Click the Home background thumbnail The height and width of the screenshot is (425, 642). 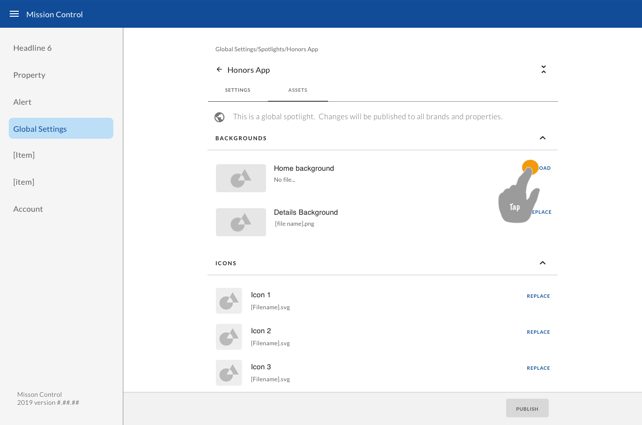241,178
